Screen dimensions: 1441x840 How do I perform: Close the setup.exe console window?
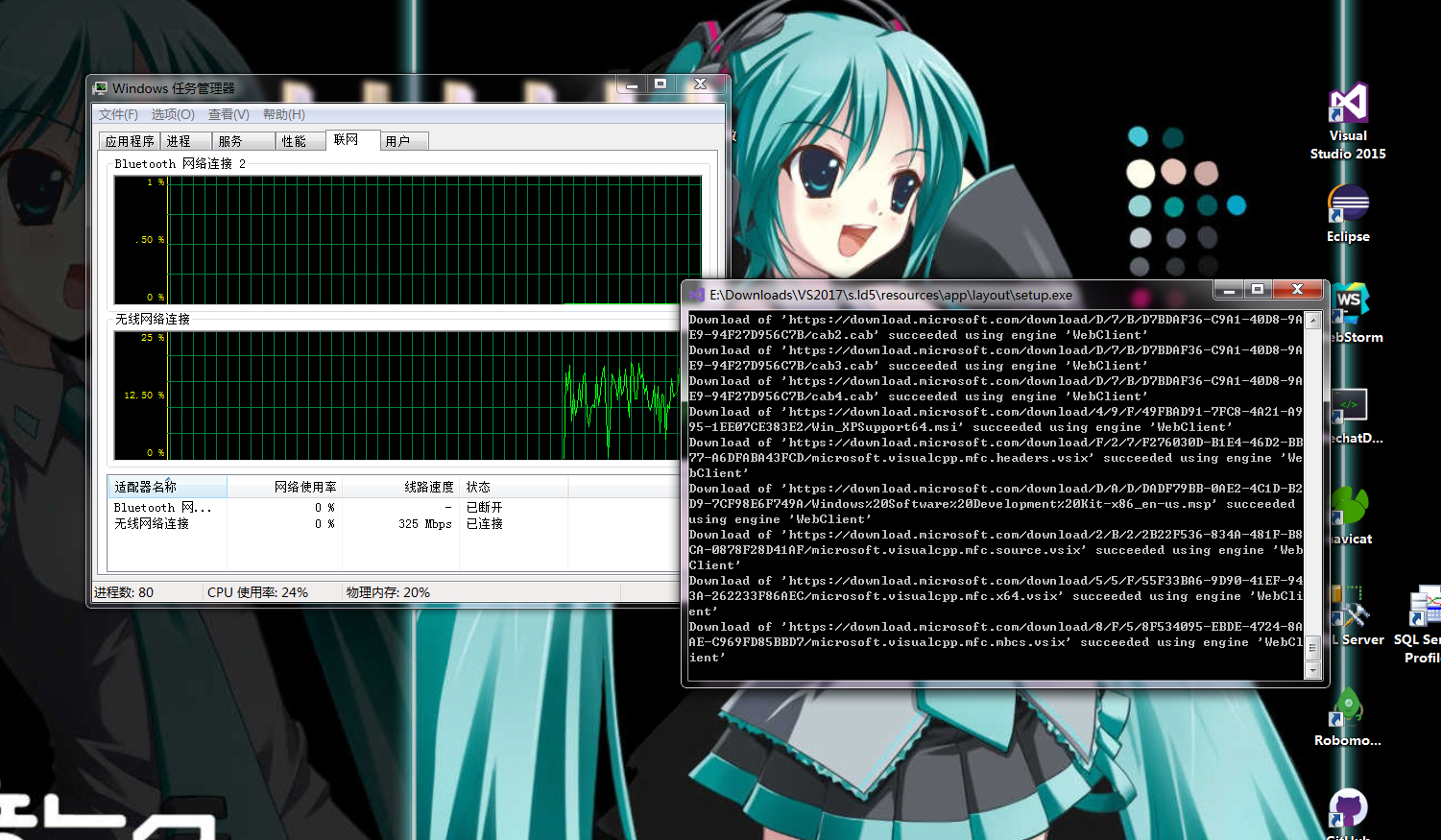pyautogui.click(x=1297, y=290)
